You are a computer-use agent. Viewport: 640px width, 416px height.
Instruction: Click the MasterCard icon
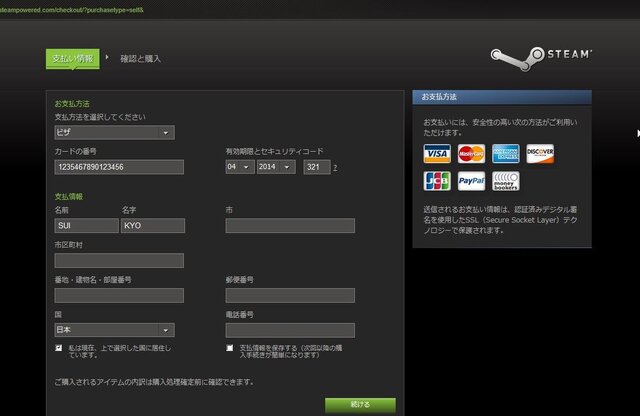[x=471, y=153]
